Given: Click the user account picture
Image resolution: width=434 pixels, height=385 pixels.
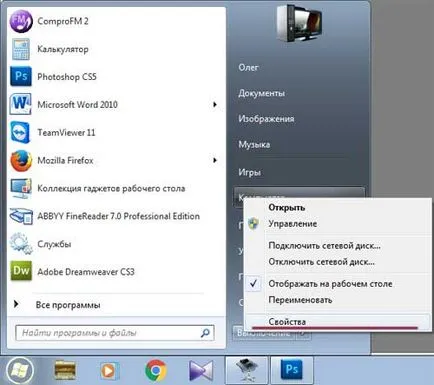Looking at the screenshot, I should [299, 23].
